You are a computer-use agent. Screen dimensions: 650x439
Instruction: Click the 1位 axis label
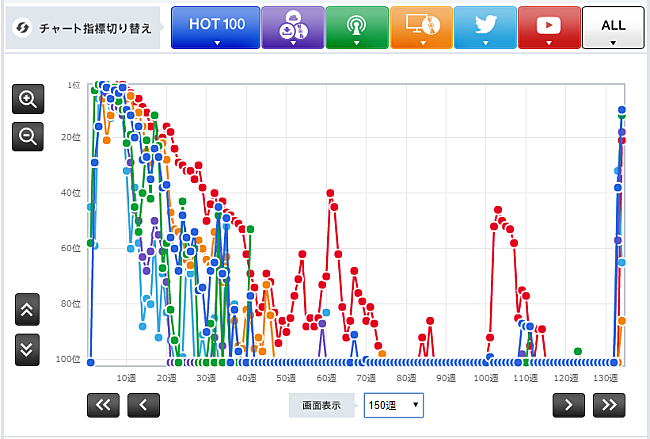coord(74,85)
